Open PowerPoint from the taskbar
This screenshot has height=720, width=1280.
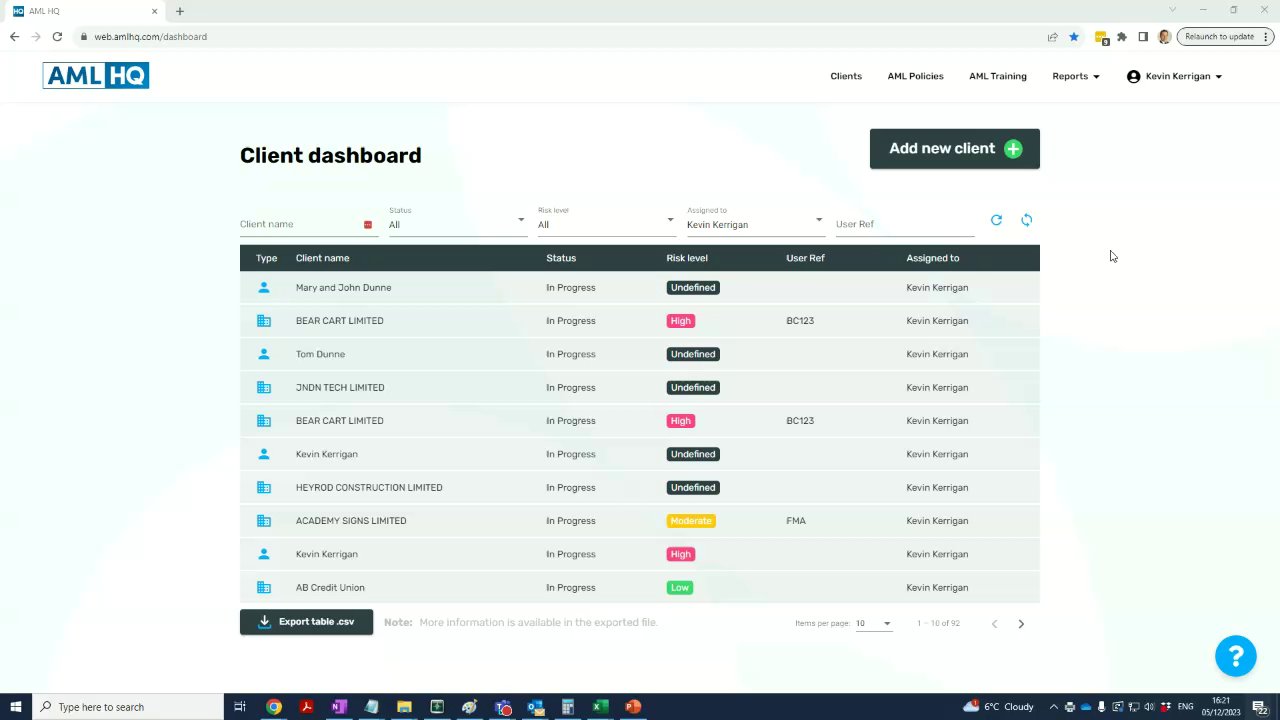click(633, 707)
